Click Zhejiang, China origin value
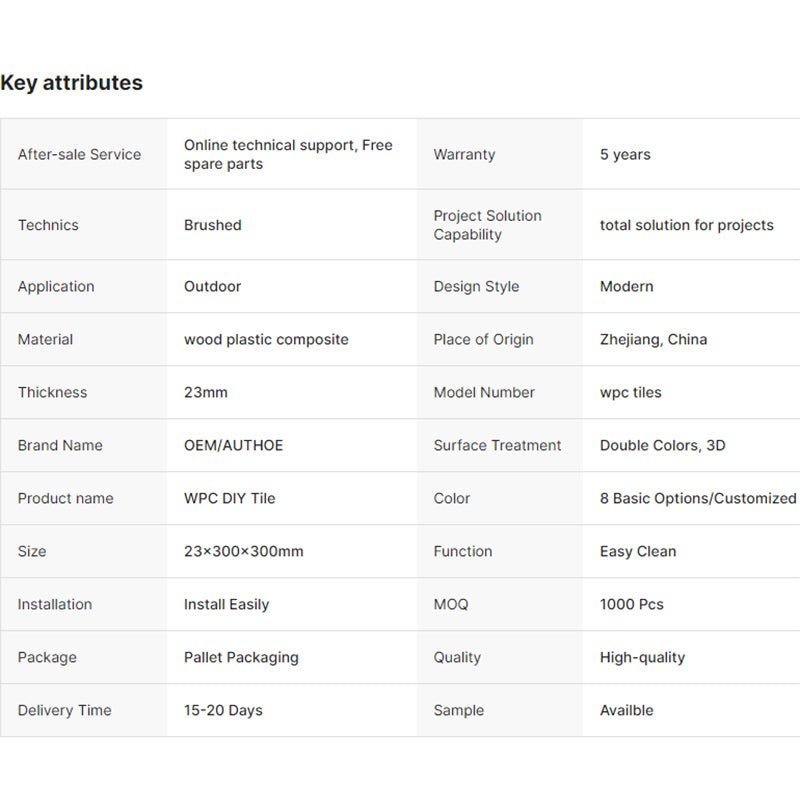Screen dimensions: 800x800 653,339
